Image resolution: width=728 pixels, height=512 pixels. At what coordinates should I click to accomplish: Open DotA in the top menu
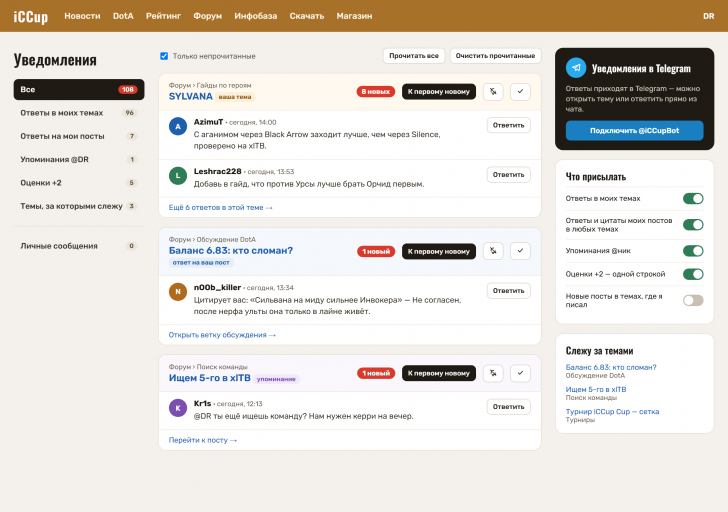123,16
